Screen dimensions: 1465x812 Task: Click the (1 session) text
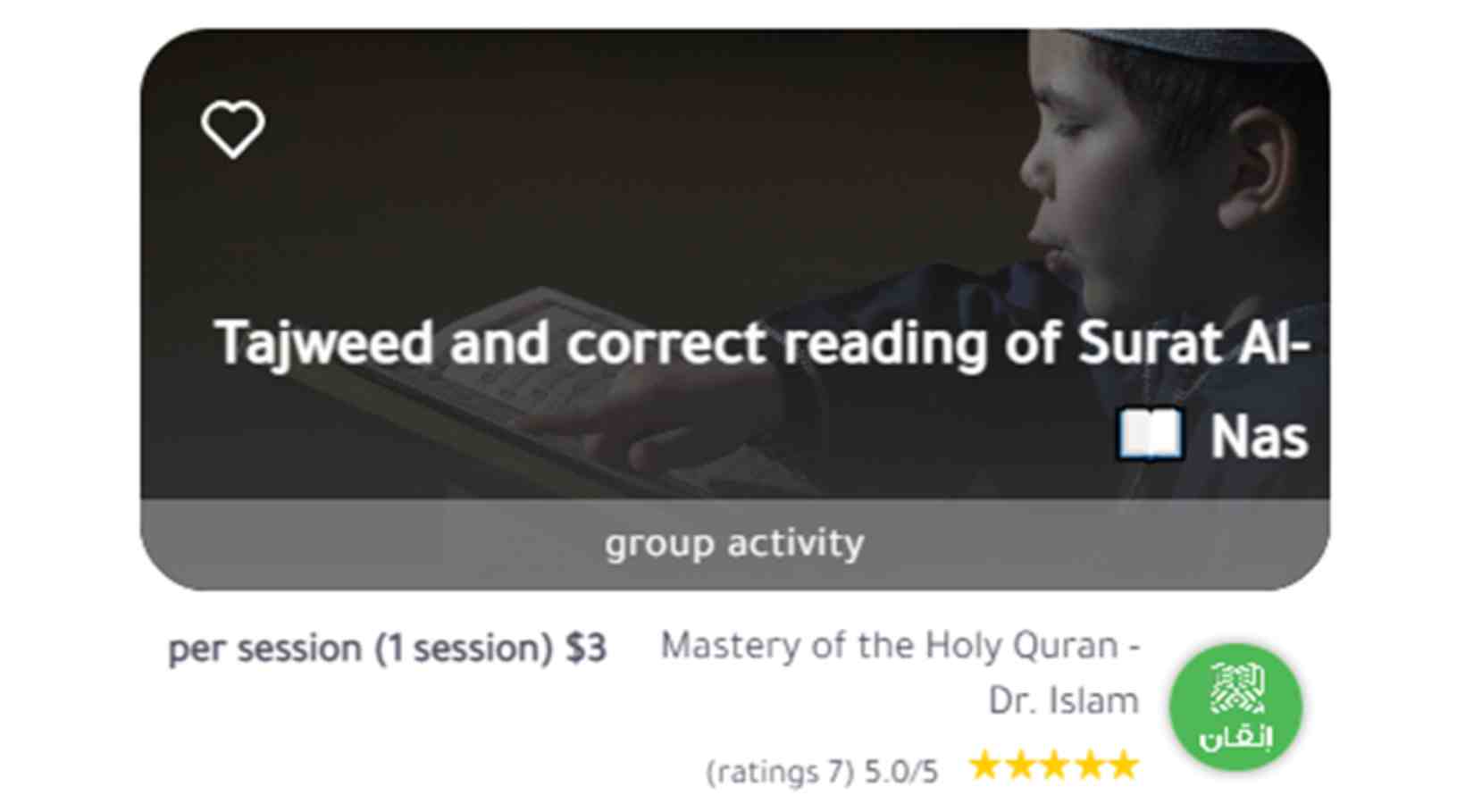[x=464, y=649]
